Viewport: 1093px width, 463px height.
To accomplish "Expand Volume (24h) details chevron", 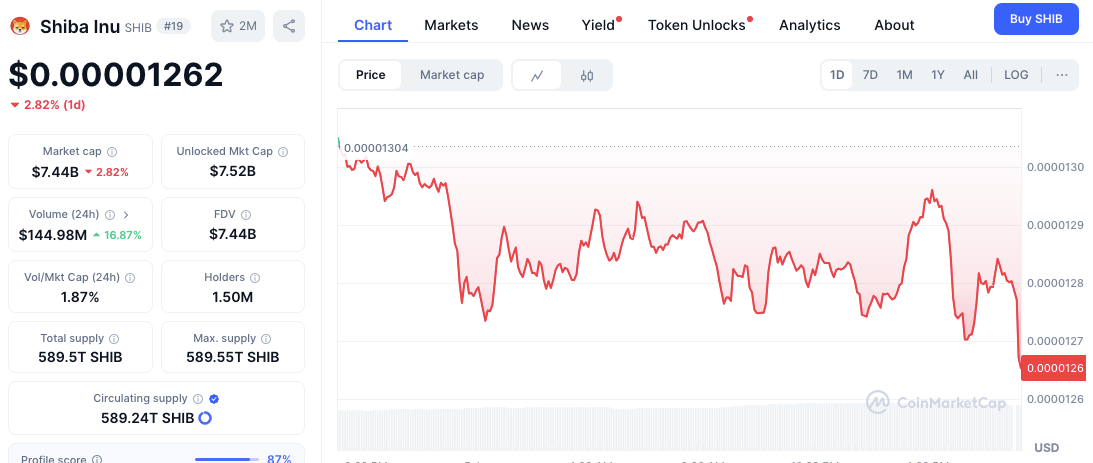I will (x=126, y=215).
